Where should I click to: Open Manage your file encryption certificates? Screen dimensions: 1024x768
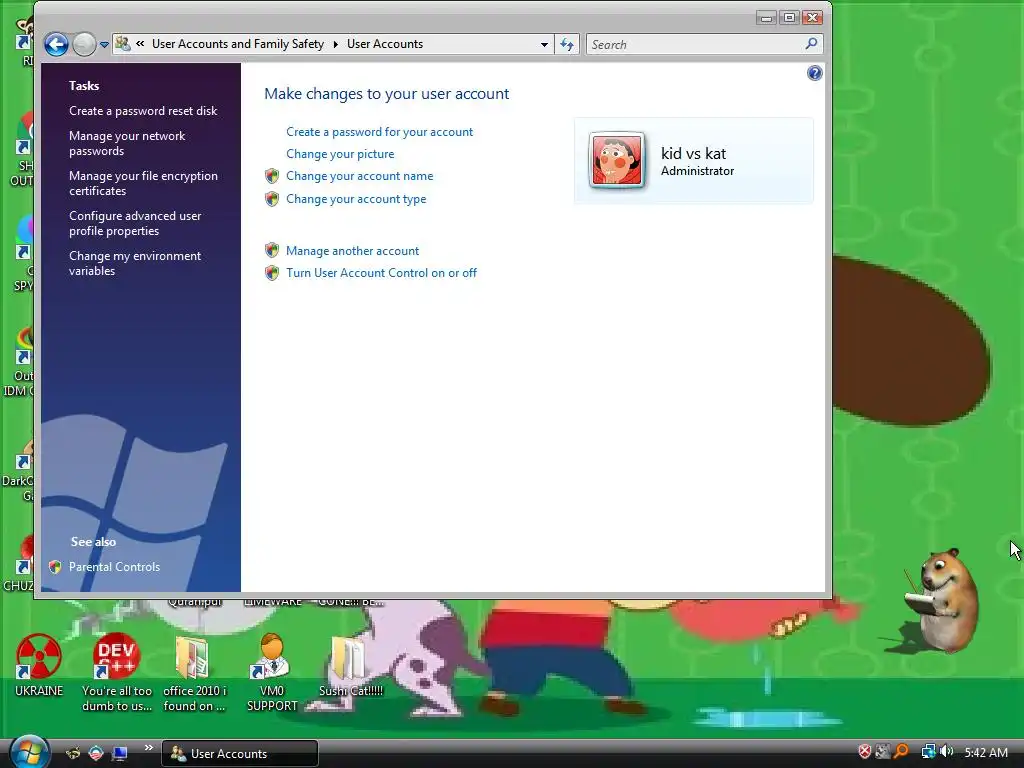144,183
